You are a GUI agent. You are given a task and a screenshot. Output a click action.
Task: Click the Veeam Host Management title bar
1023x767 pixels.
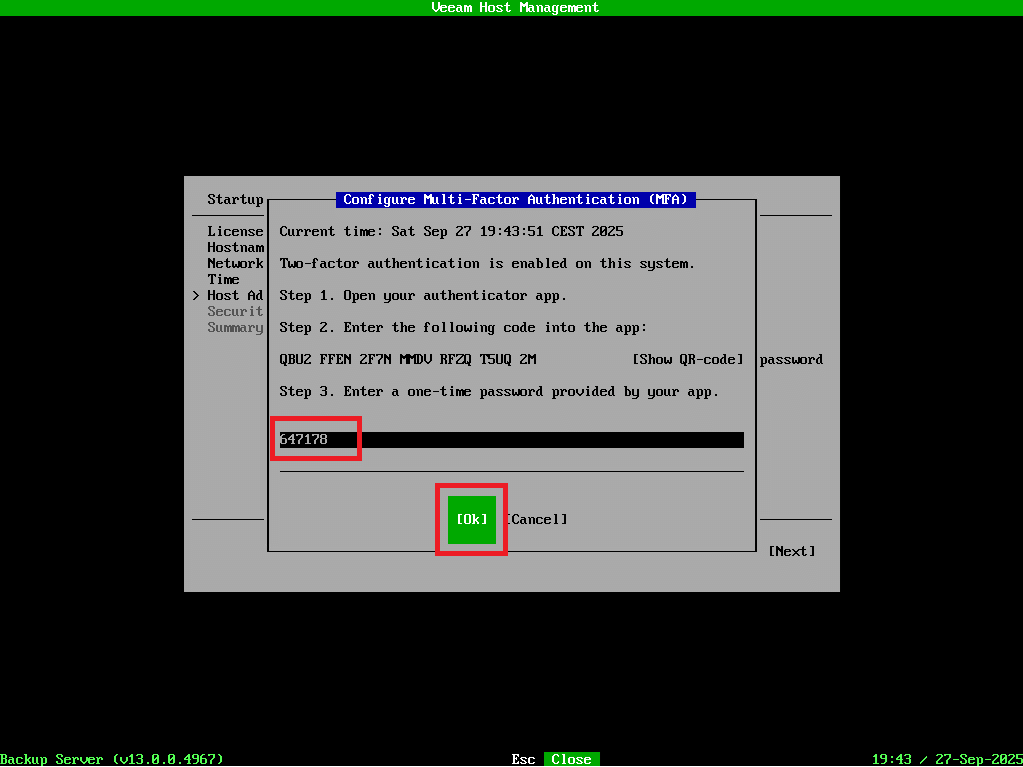pos(514,7)
